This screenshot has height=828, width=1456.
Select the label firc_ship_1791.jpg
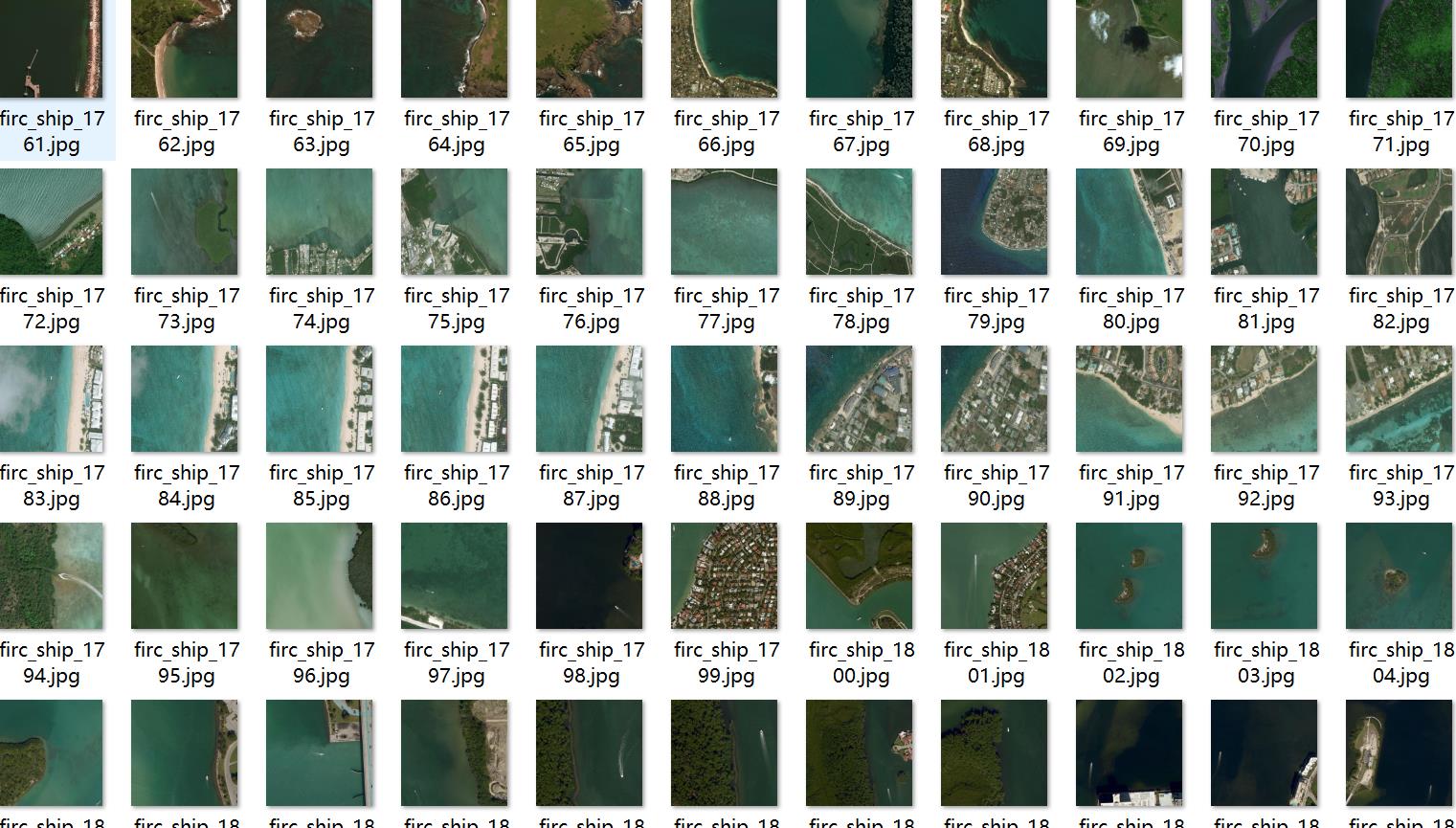click(1131, 486)
